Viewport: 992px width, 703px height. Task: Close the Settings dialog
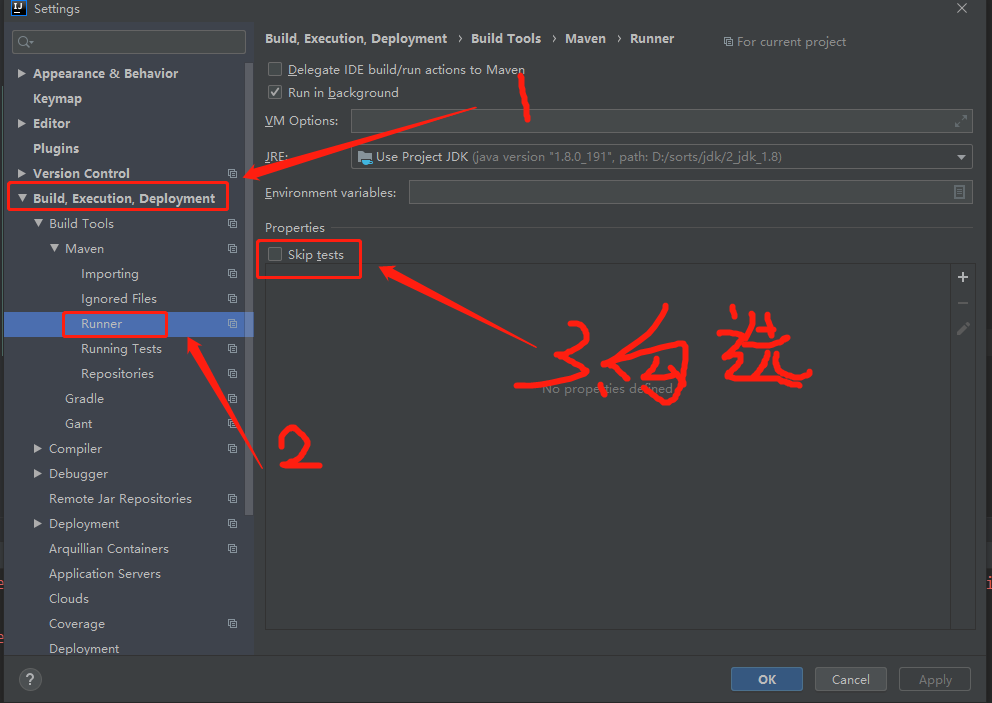[962, 8]
